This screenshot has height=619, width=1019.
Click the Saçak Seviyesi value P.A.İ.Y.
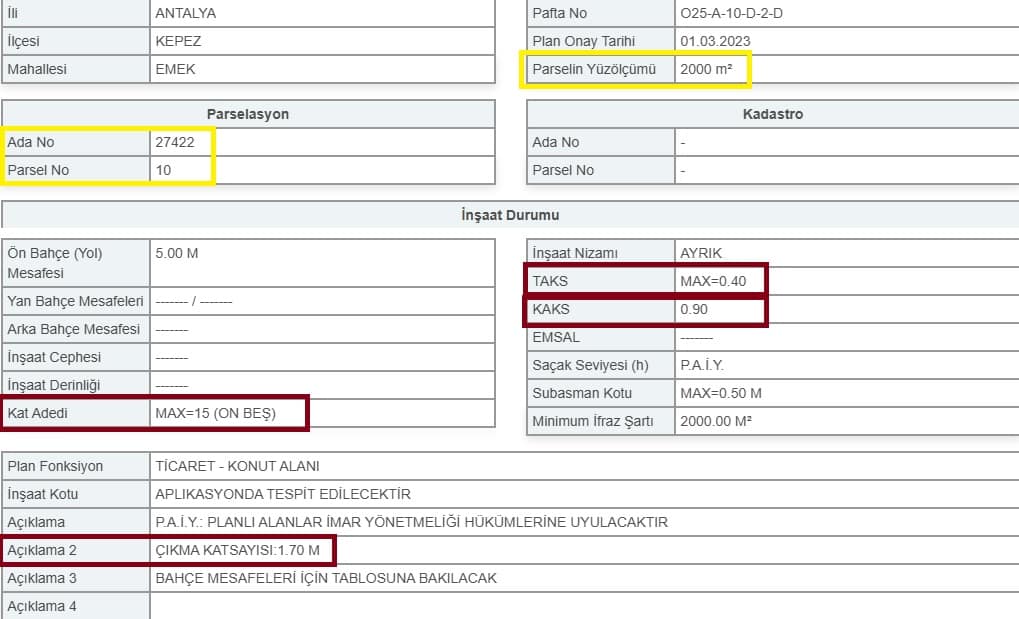[701, 365]
